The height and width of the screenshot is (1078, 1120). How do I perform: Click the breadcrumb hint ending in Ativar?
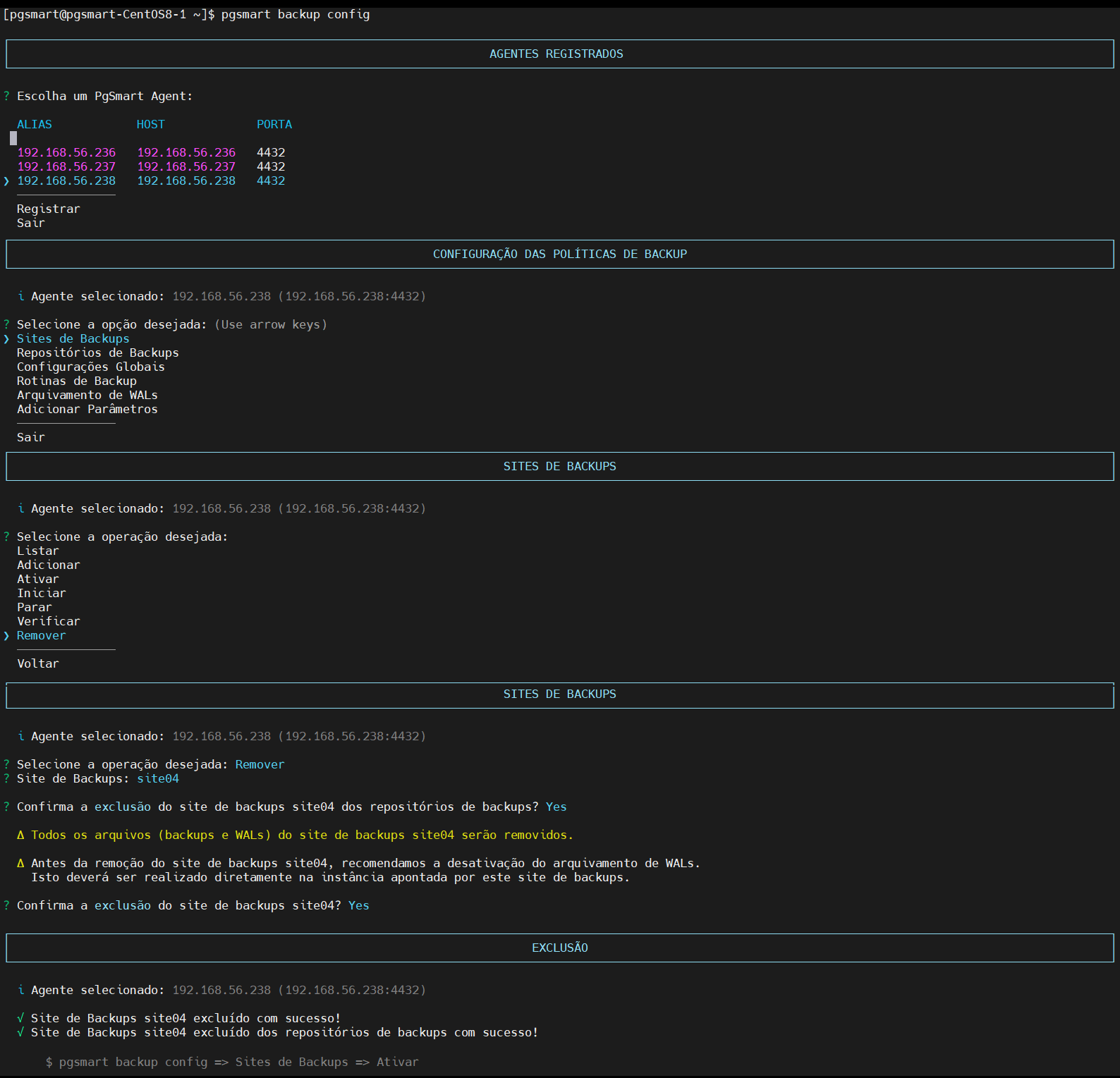coord(232,1062)
